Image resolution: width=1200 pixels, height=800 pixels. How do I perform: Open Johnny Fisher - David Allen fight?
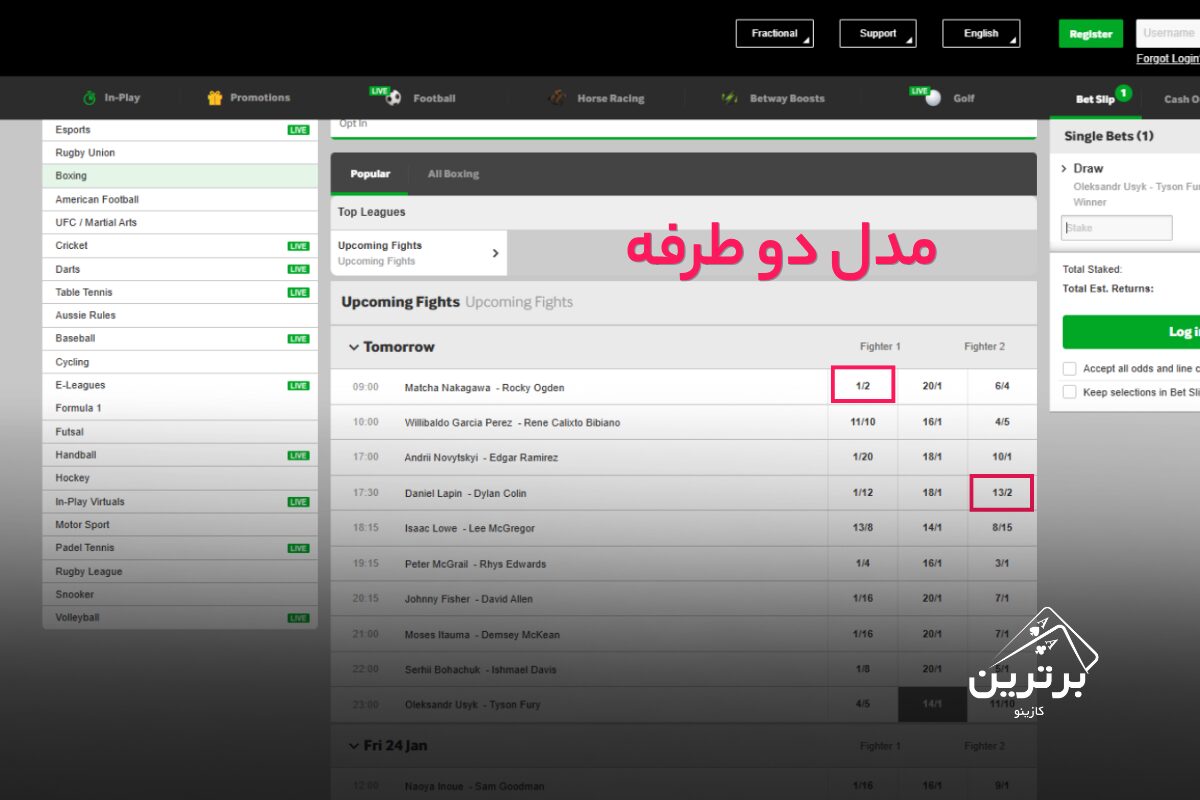tap(468, 599)
